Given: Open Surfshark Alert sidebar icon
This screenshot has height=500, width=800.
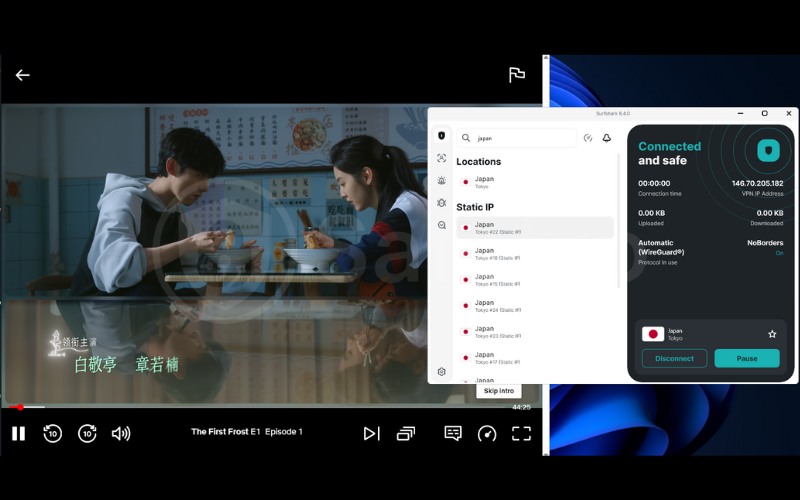Looking at the screenshot, I should pyautogui.click(x=442, y=180).
